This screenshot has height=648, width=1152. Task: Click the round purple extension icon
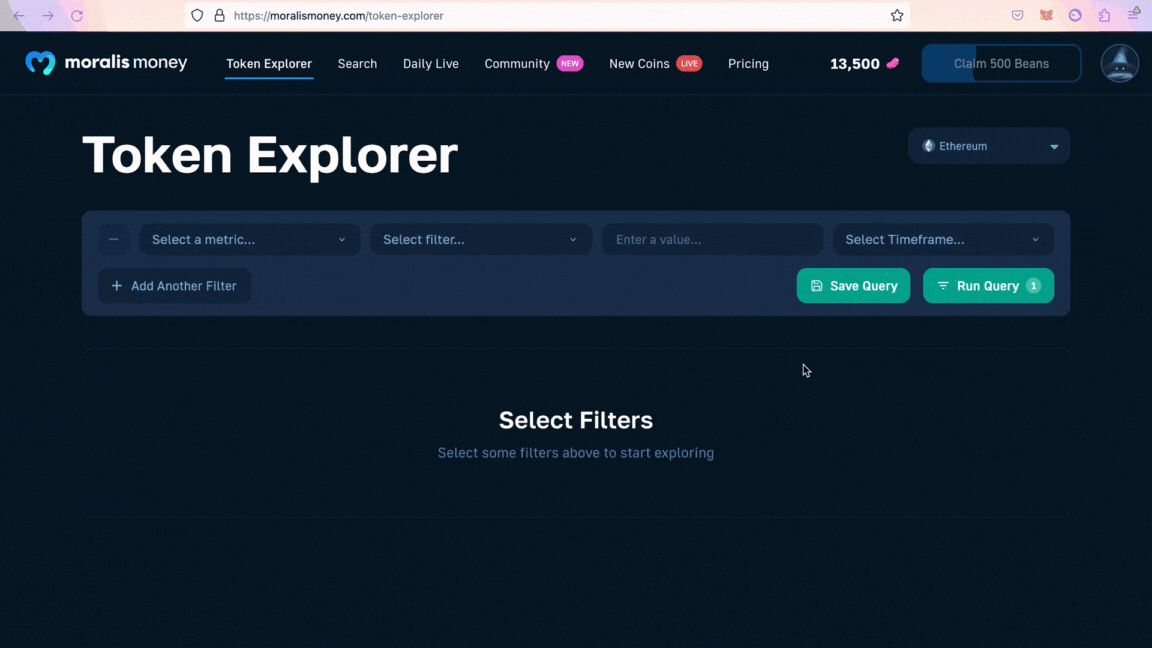pos(1075,15)
